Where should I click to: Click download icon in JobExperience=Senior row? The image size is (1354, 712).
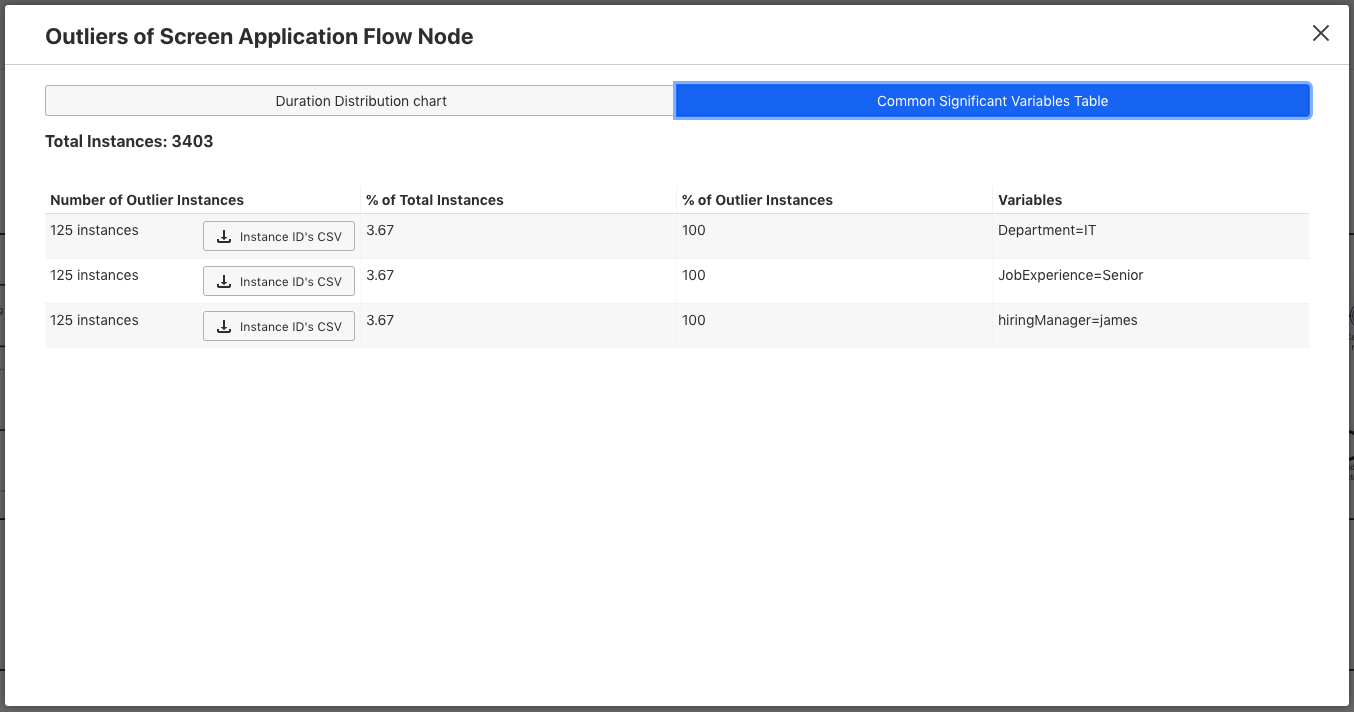tap(224, 282)
